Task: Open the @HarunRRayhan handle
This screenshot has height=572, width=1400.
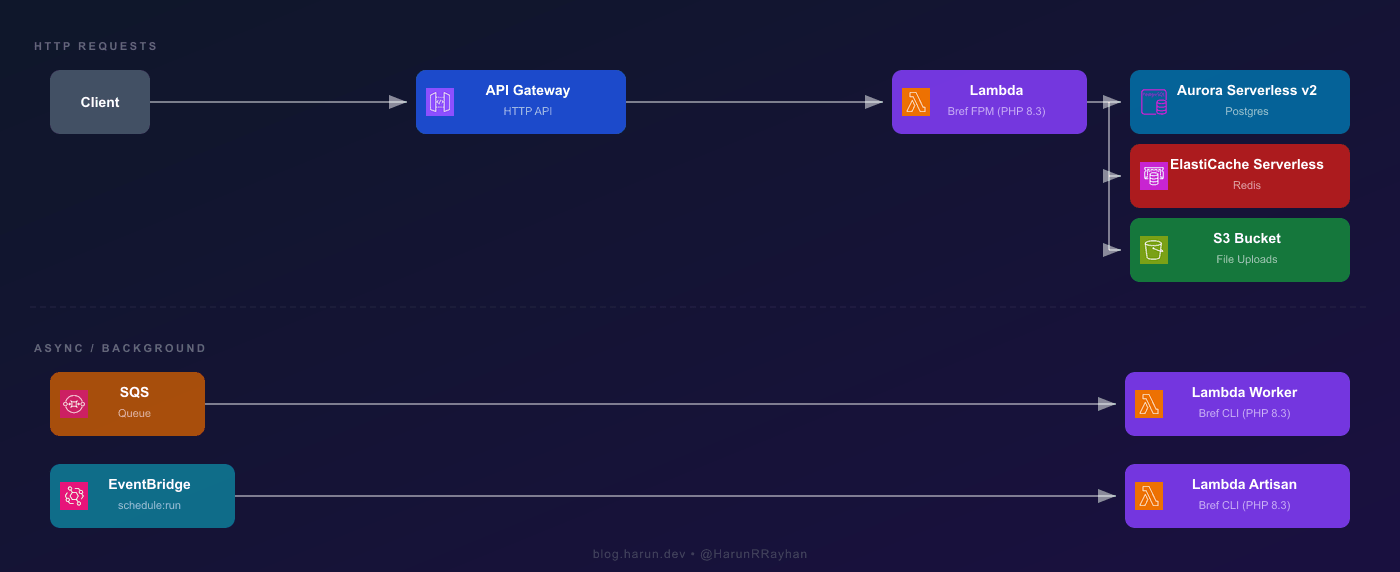Action: 753,554
